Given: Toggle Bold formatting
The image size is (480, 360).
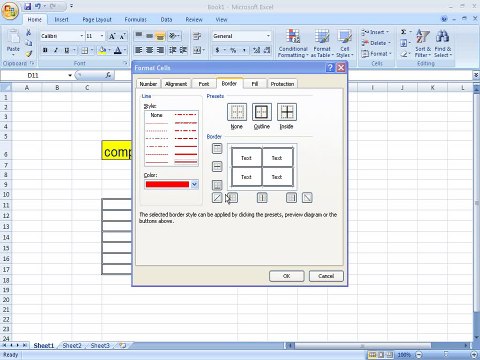Looking at the screenshot, I should click(x=45, y=50).
